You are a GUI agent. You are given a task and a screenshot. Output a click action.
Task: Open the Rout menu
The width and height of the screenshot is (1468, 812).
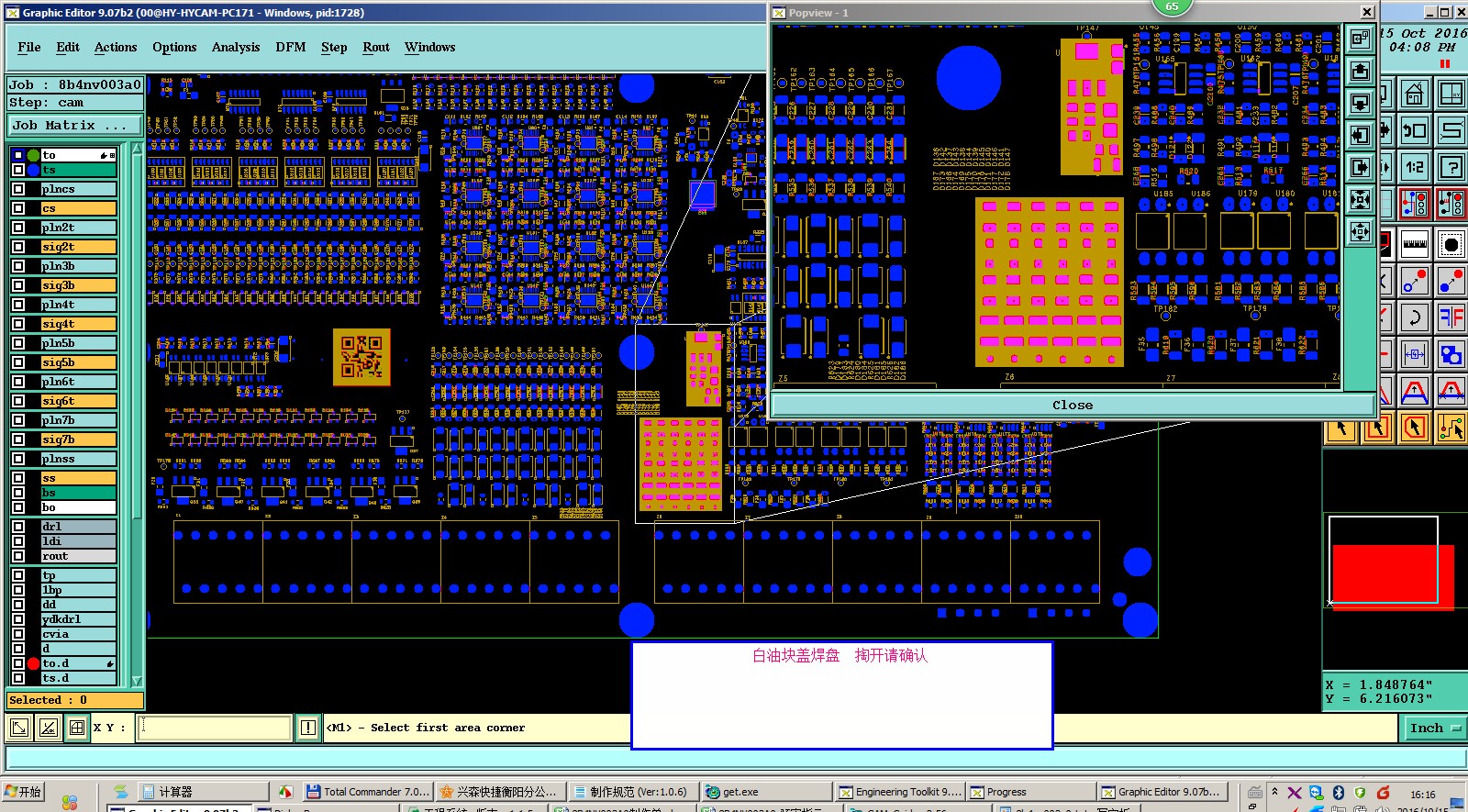click(x=376, y=47)
